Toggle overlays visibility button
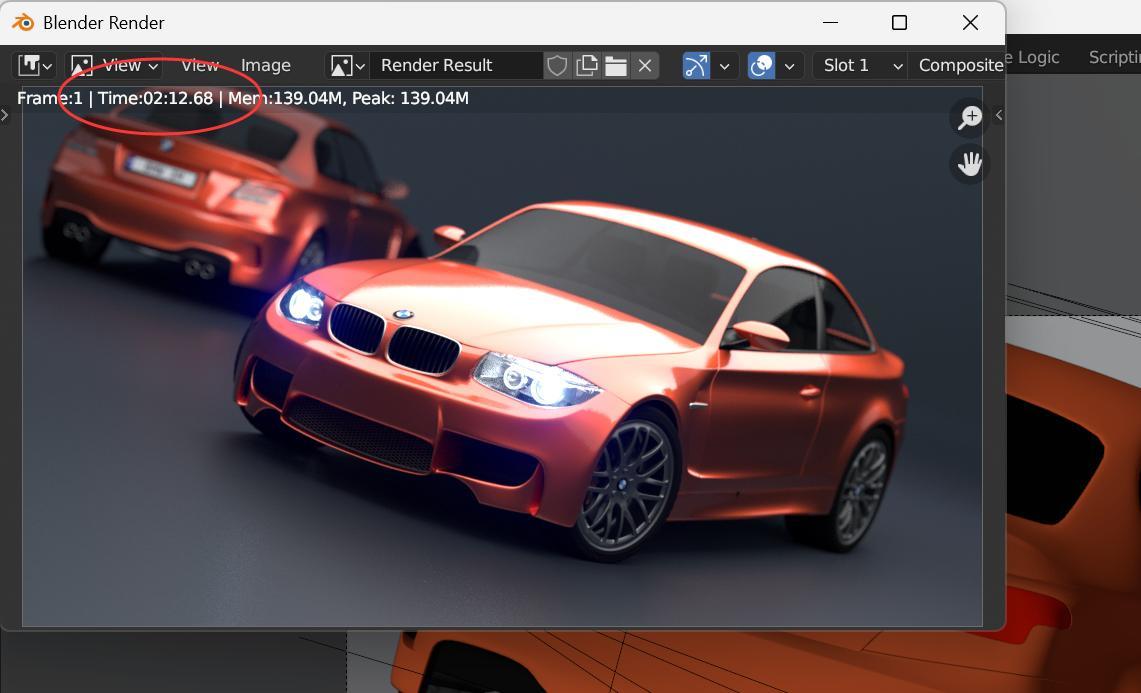 click(761, 66)
